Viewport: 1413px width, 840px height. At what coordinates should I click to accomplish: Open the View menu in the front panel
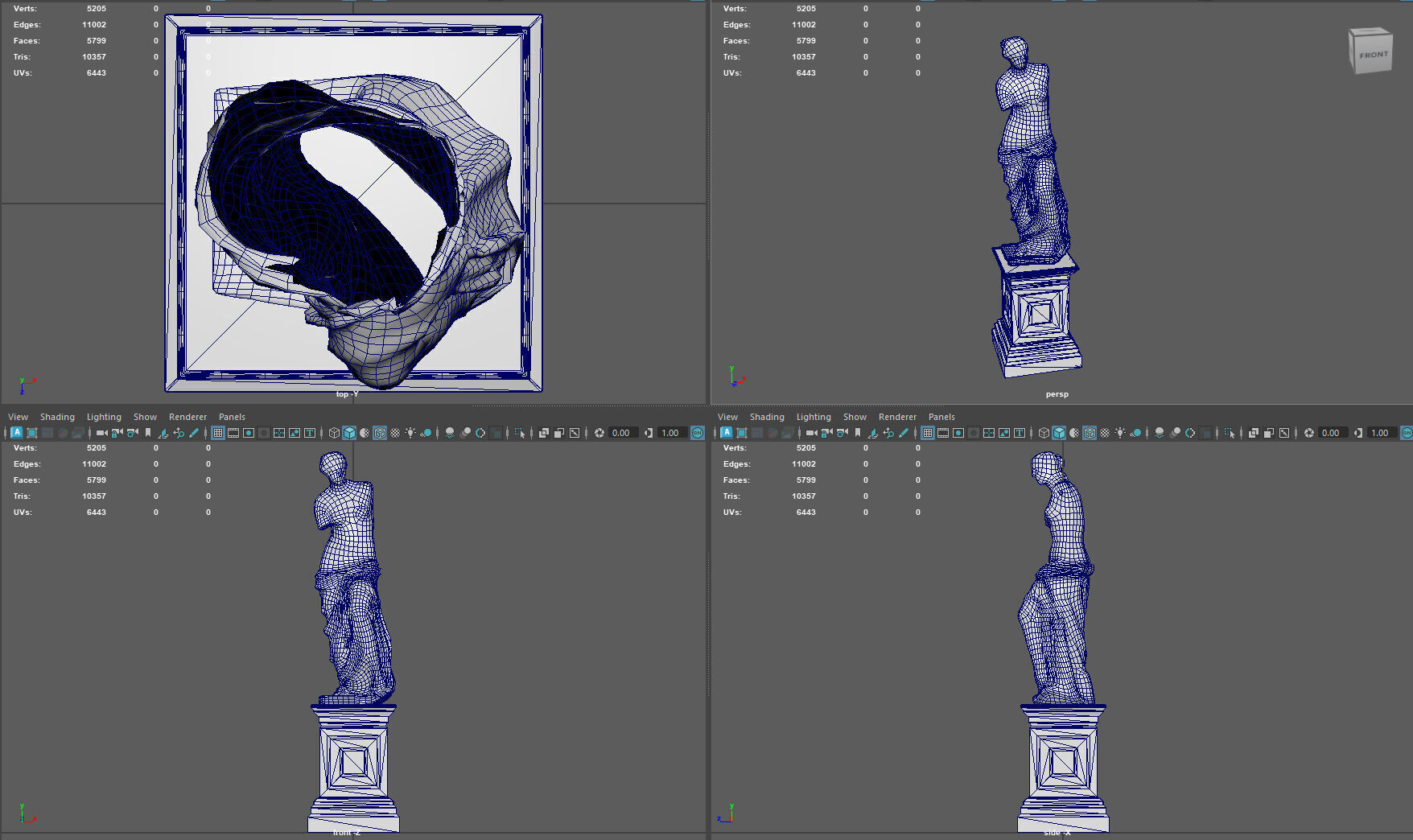click(18, 417)
